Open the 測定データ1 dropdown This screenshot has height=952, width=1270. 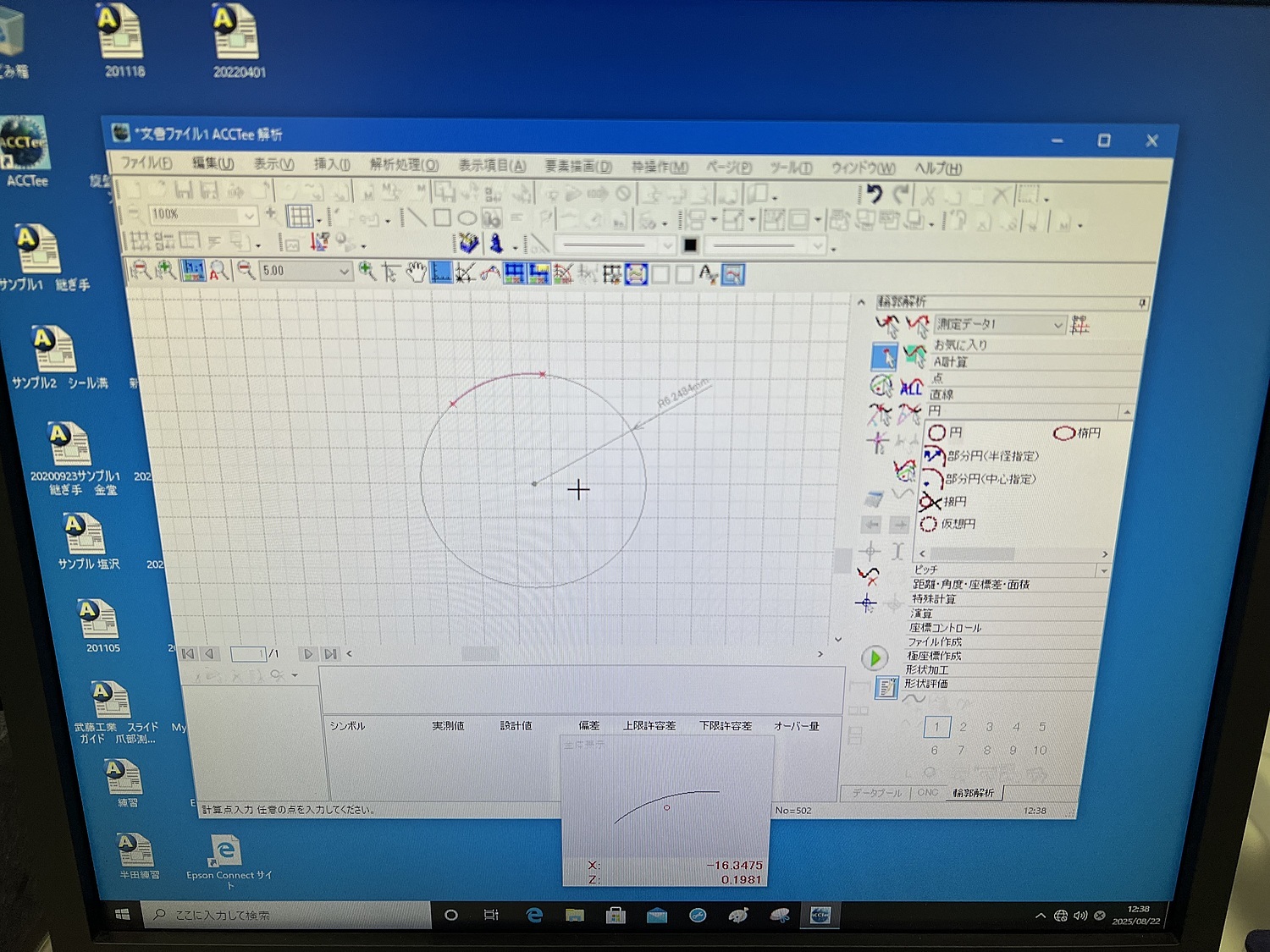click(x=1057, y=325)
